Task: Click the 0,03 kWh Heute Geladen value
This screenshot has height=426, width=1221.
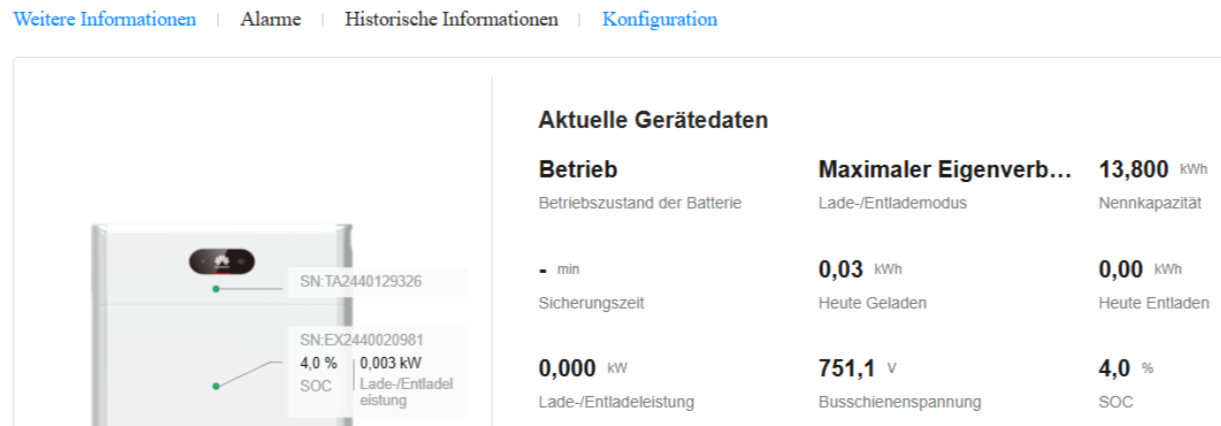Action: (841, 270)
